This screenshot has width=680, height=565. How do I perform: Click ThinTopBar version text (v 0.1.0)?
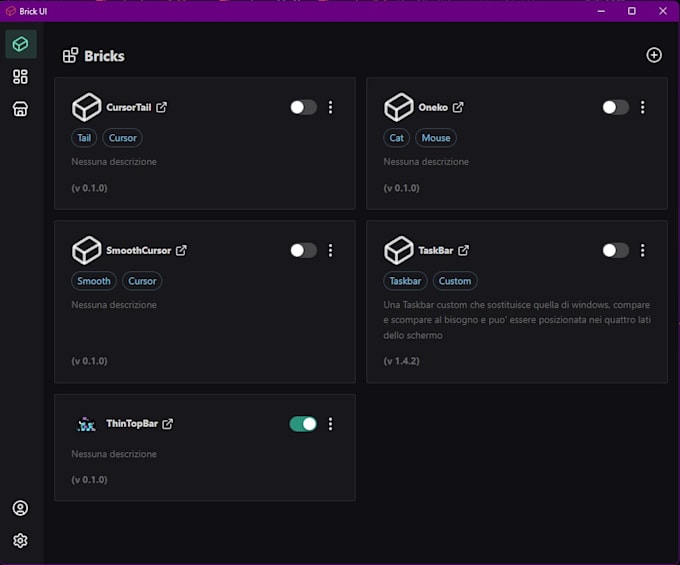click(89, 480)
